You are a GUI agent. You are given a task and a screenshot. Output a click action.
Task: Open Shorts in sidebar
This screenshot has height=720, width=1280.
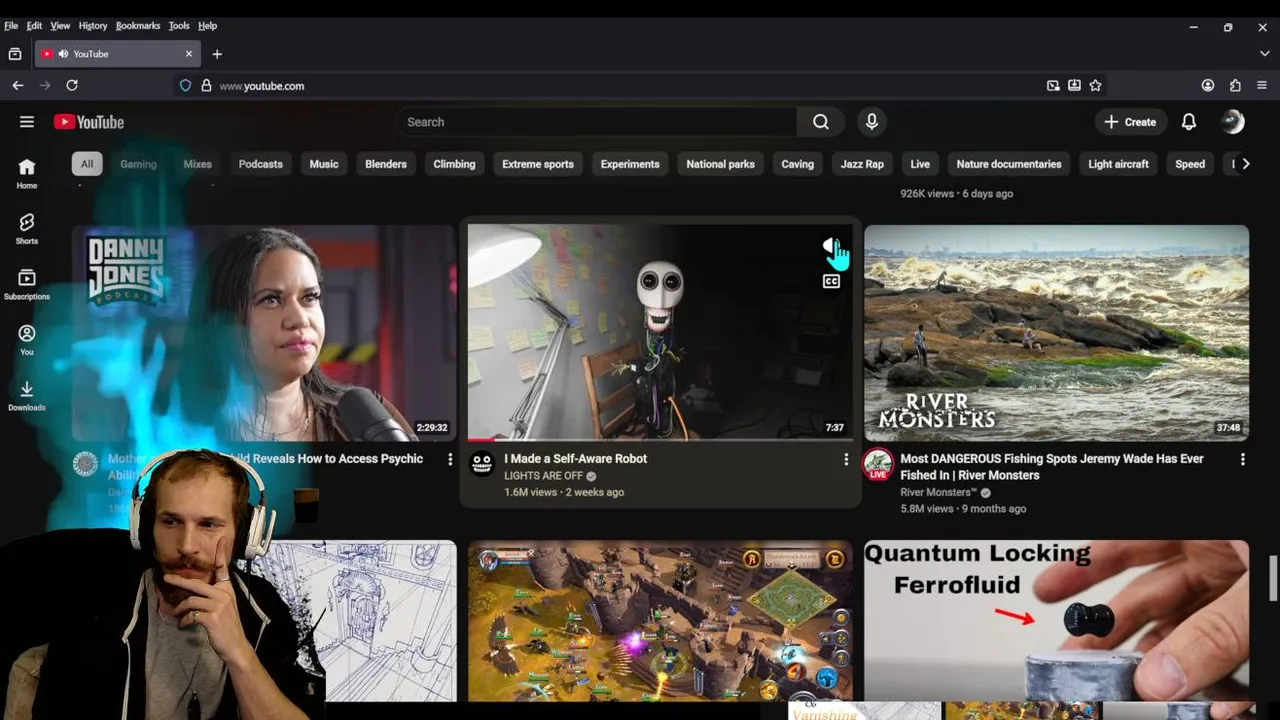[27, 229]
